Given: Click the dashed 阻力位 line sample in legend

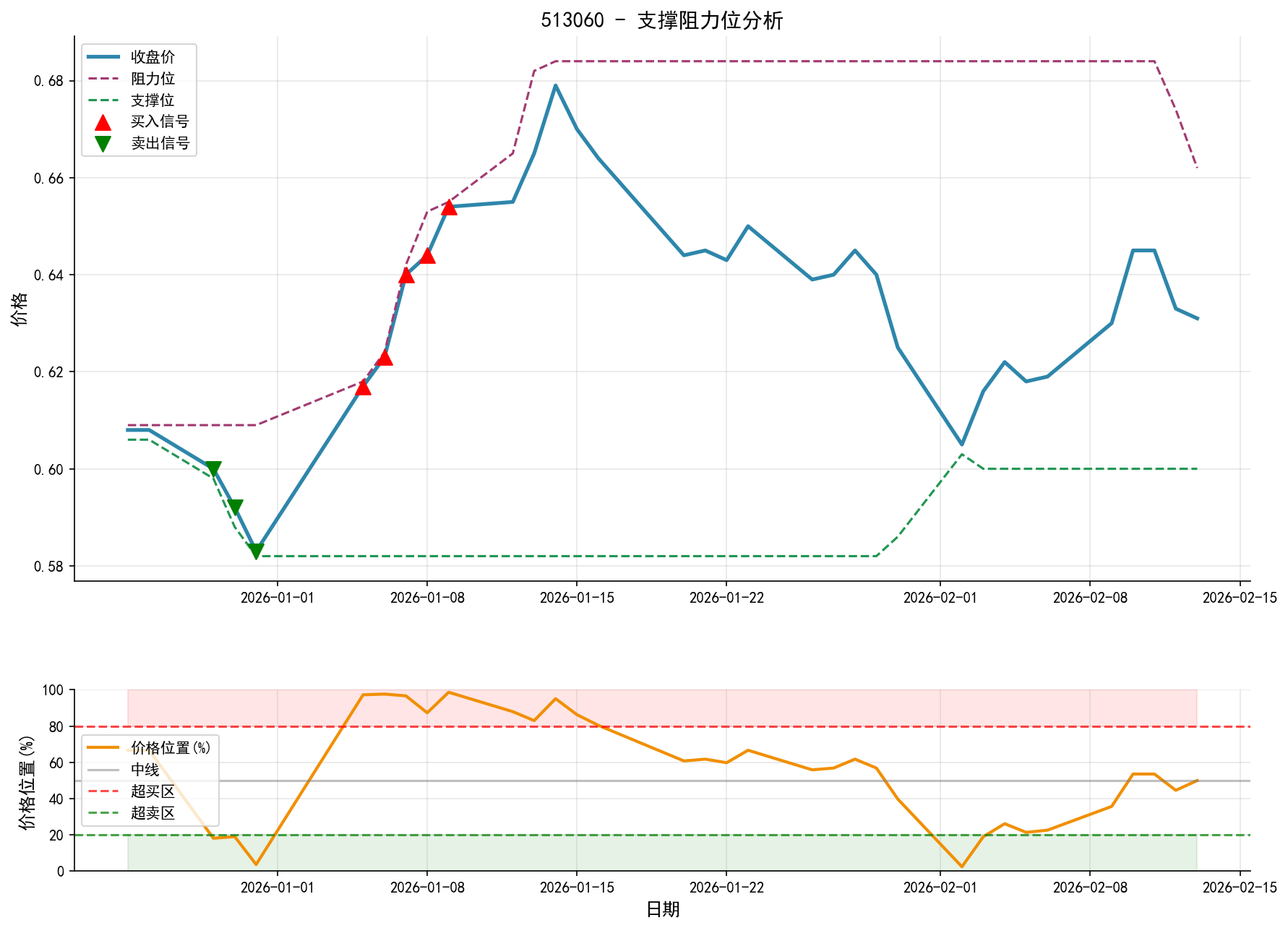Looking at the screenshot, I should pyautogui.click(x=103, y=77).
